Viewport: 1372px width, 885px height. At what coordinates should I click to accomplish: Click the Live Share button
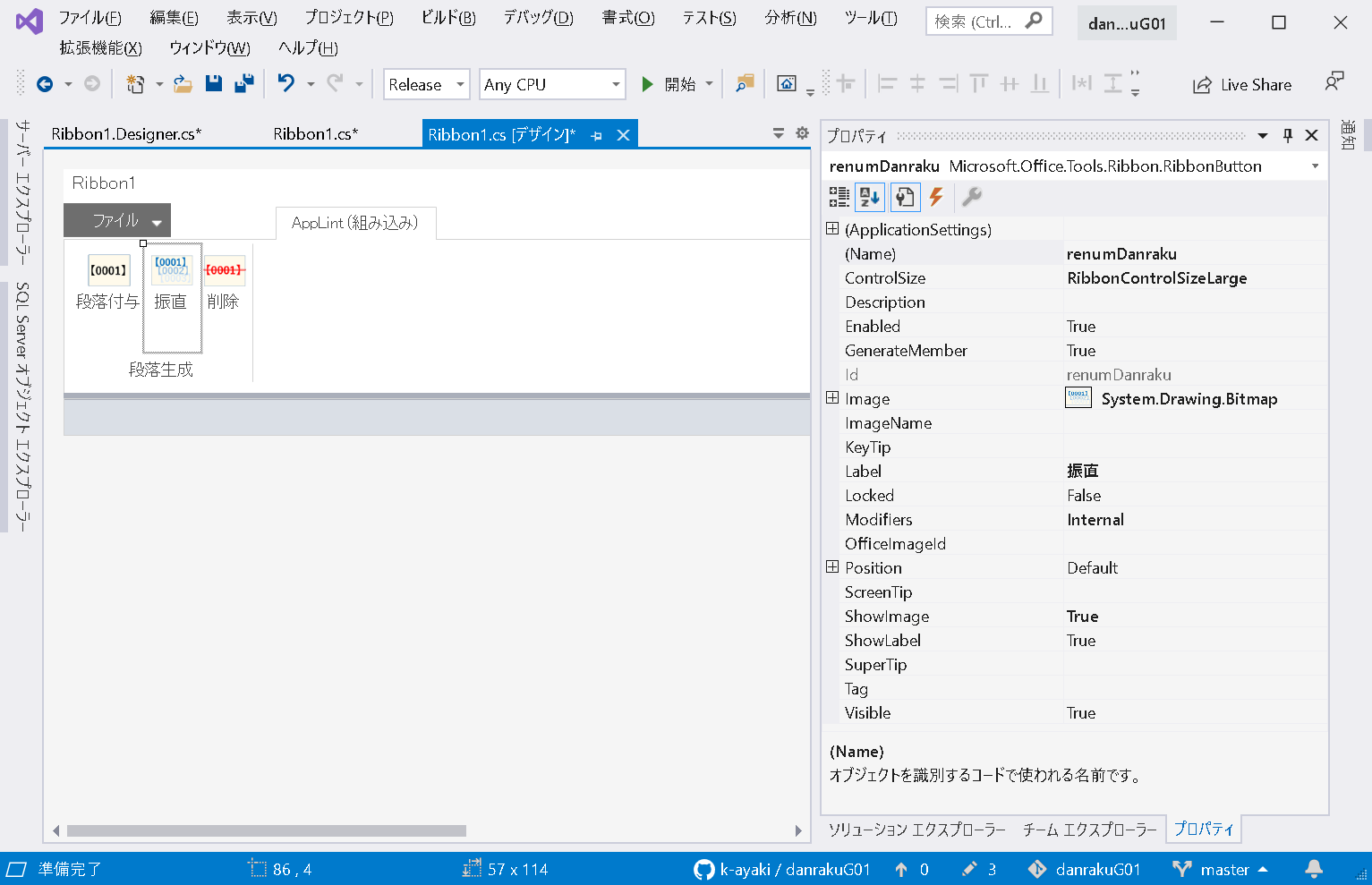tap(1242, 85)
